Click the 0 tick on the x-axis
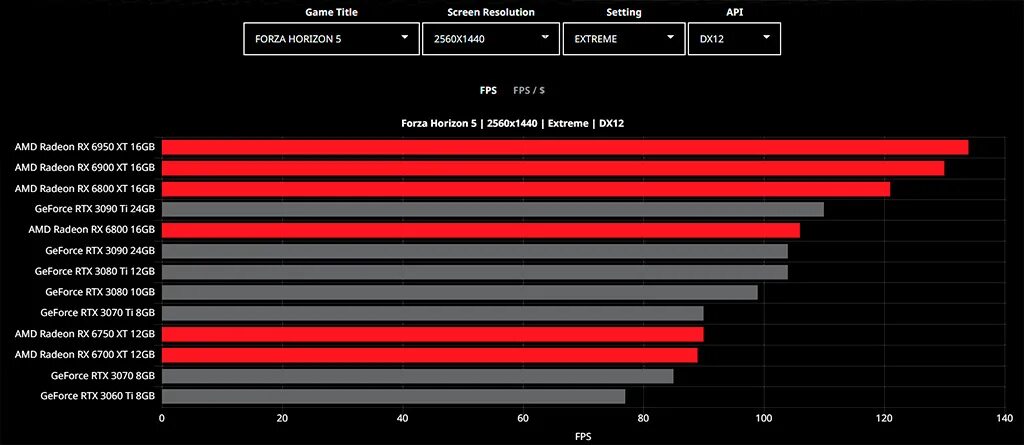Image resolution: width=1024 pixels, height=445 pixels. point(162,418)
